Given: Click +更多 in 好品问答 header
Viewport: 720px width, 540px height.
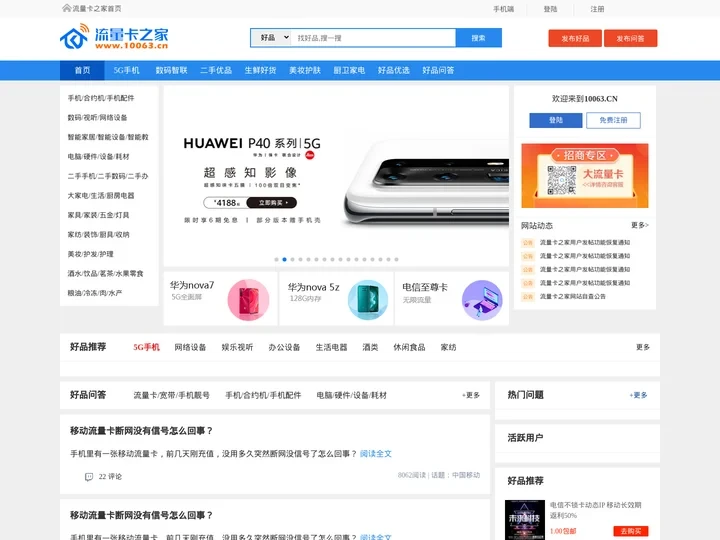Looking at the screenshot, I should [471, 395].
